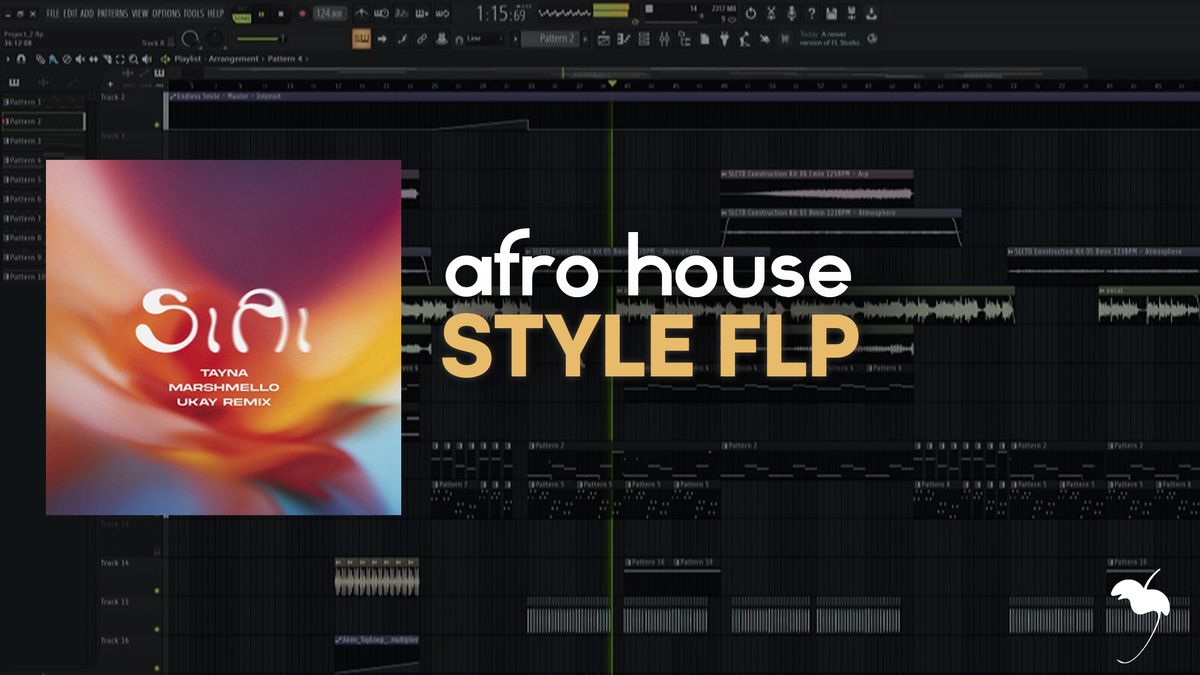Viewport: 1200px width, 675px height.
Task: Click the arrow left of the Pattern 2 selector
Action: coord(516,38)
